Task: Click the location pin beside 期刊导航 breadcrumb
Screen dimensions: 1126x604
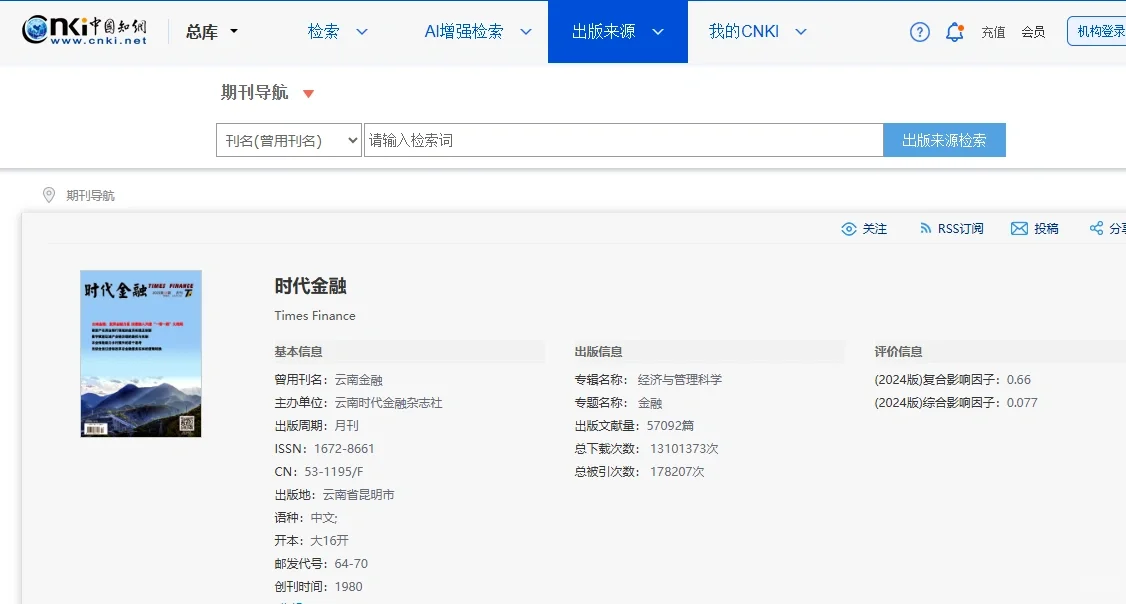Action: coord(48,195)
